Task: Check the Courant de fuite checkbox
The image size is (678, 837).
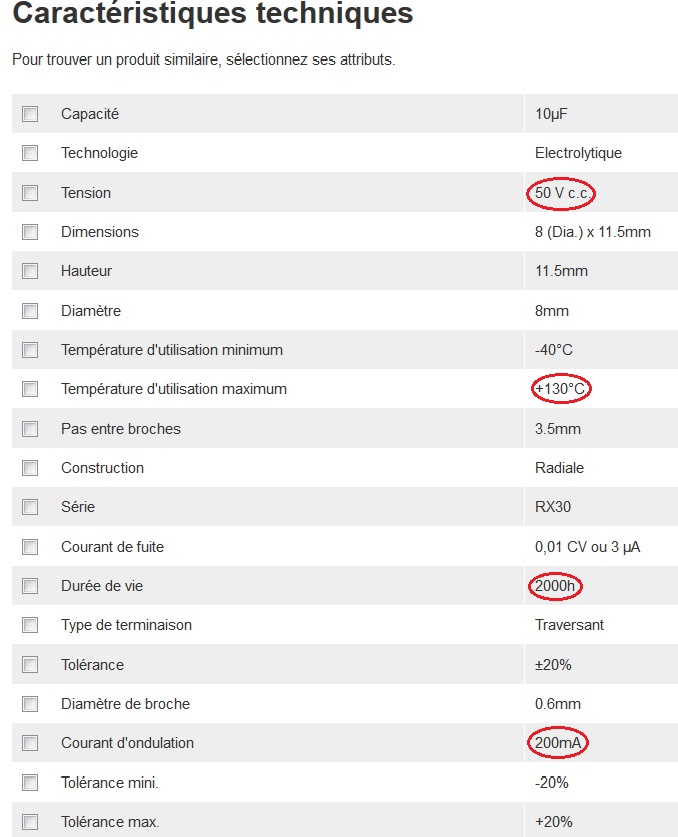Action: point(30,547)
